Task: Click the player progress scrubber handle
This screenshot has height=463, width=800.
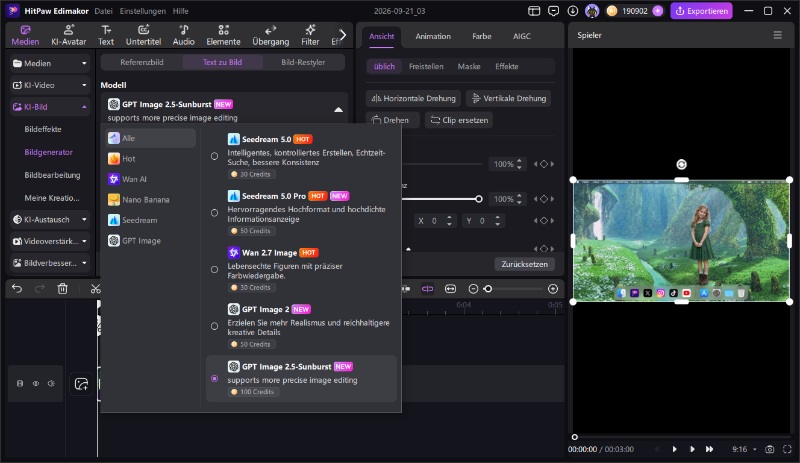Action: pos(574,437)
